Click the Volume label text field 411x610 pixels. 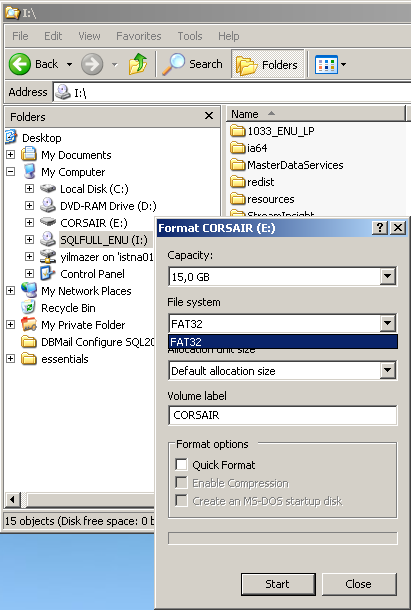coord(283,415)
